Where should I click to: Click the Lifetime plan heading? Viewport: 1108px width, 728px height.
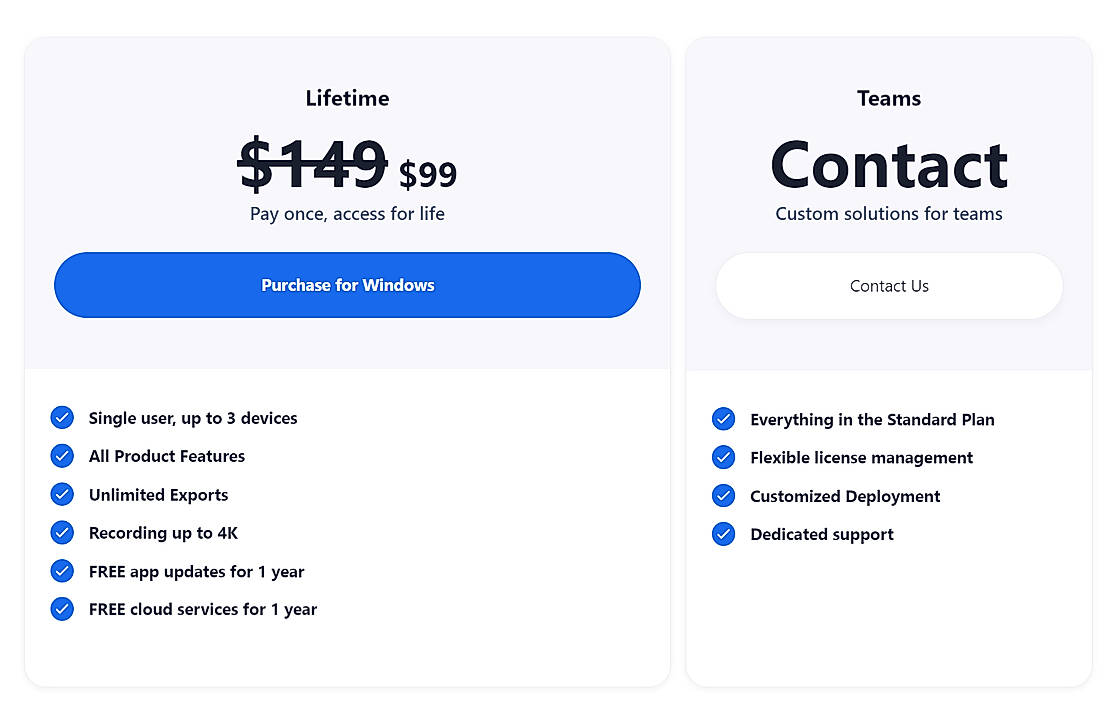(x=347, y=98)
